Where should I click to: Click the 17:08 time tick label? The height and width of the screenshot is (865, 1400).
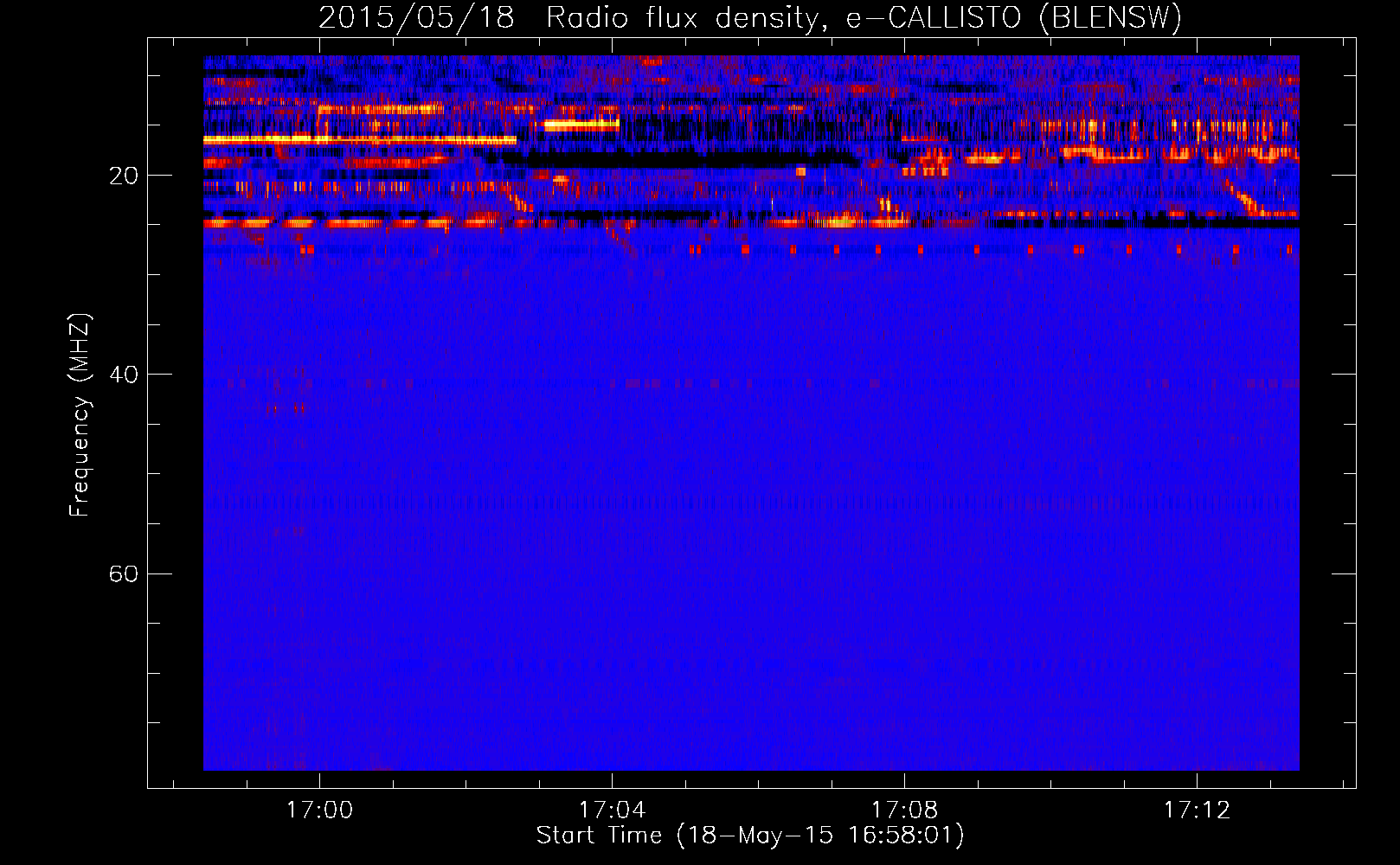point(904,811)
